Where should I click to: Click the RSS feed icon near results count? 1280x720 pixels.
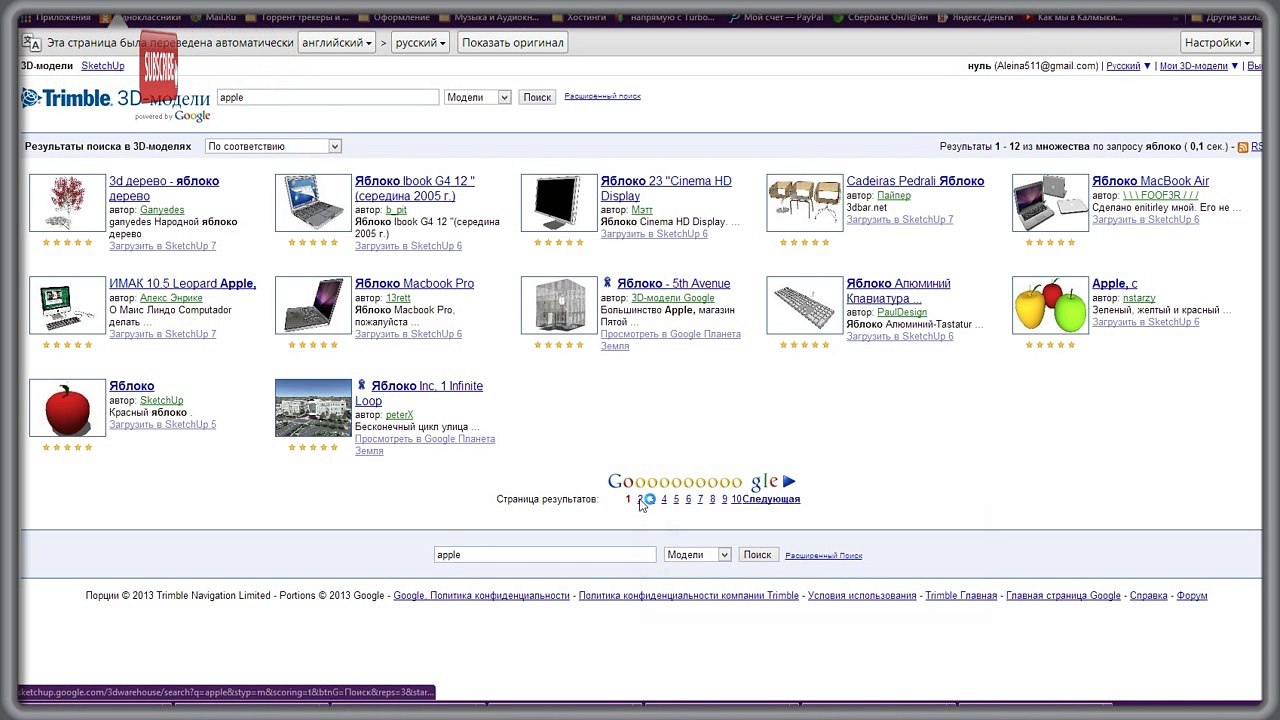(x=1243, y=147)
